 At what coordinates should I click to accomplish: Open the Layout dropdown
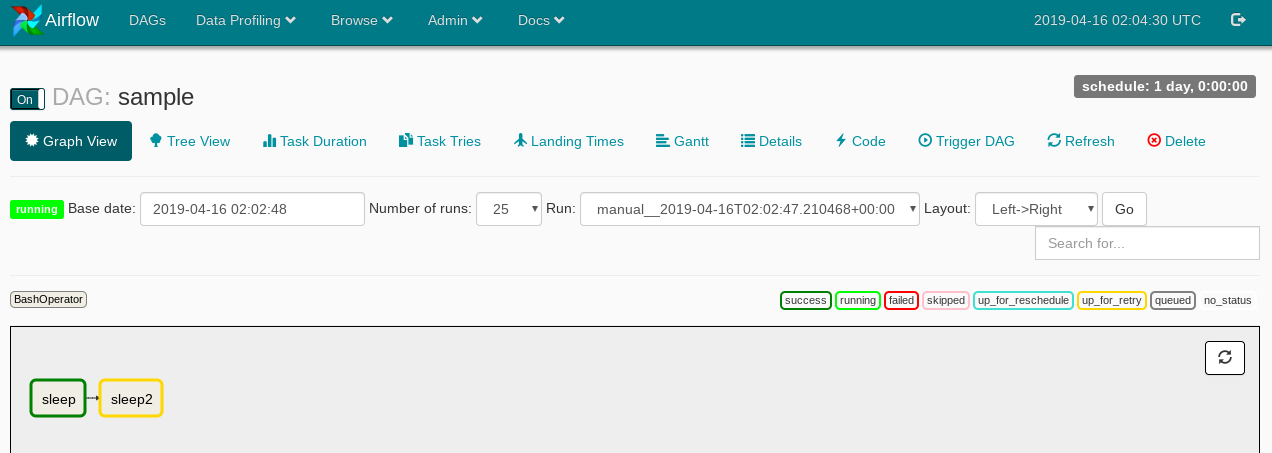pyautogui.click(x=1036, y=209)
